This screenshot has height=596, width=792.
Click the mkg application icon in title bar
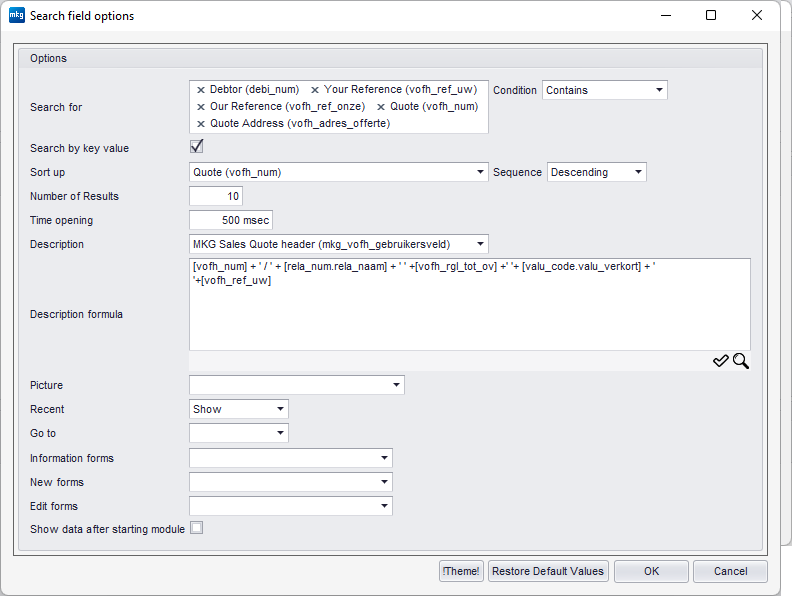pos(17,15)
